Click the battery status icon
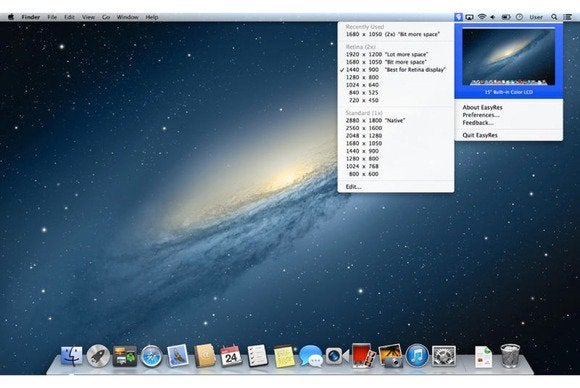Viewport: 580px width, 388px height. click(506, 17)
